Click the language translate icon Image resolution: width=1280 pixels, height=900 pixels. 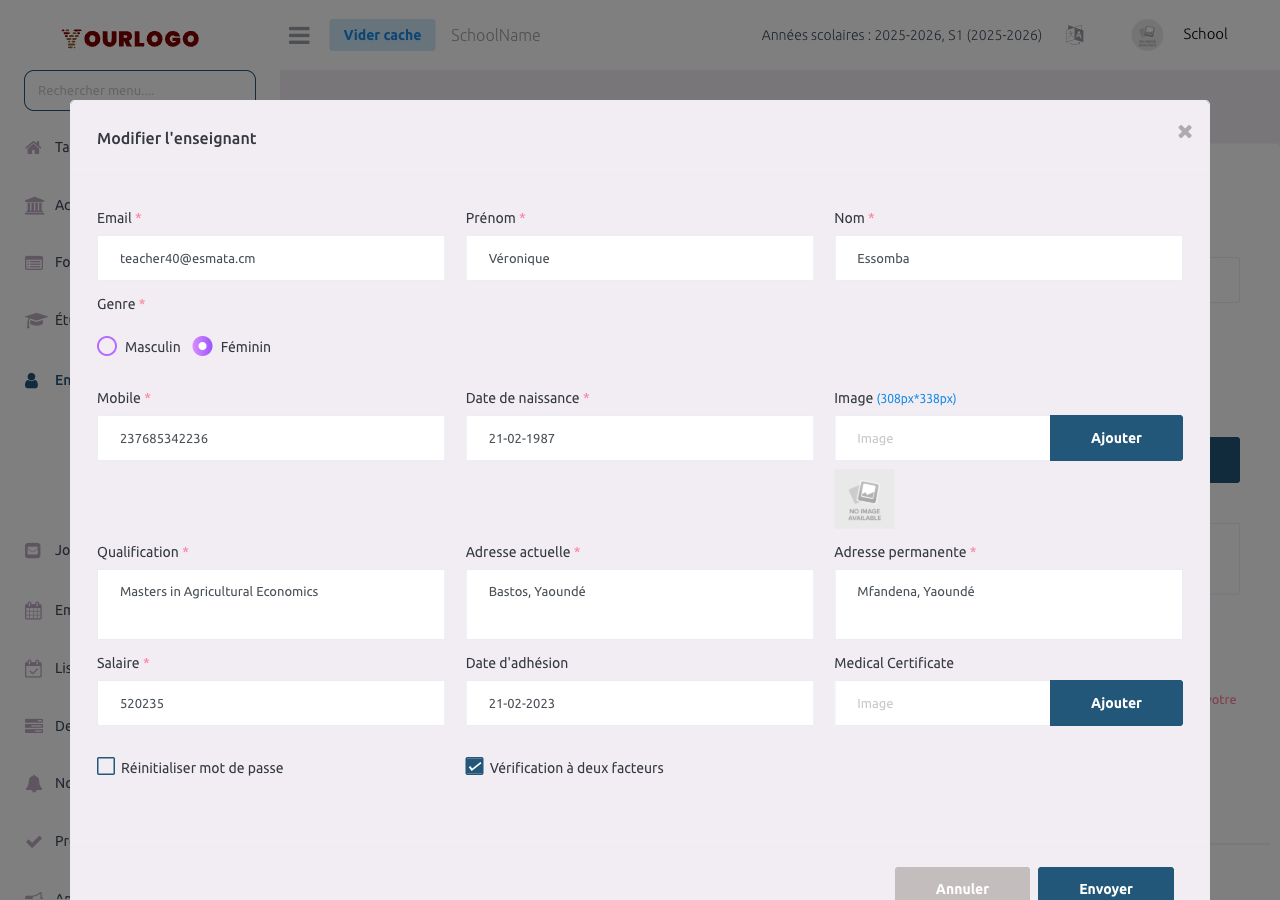pos(1075,35)
